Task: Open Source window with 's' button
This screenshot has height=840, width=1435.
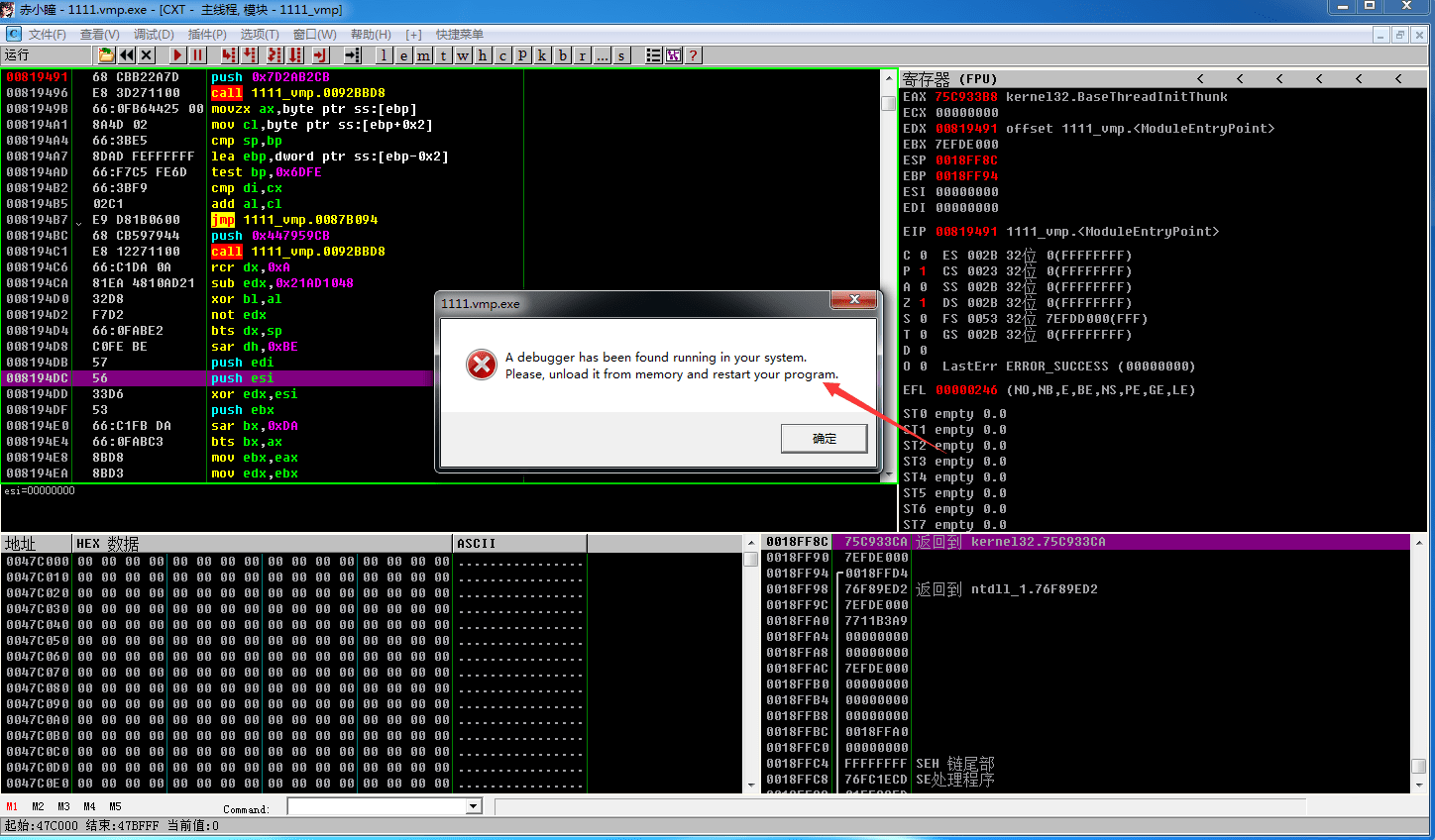Action: tap(622, 55)
